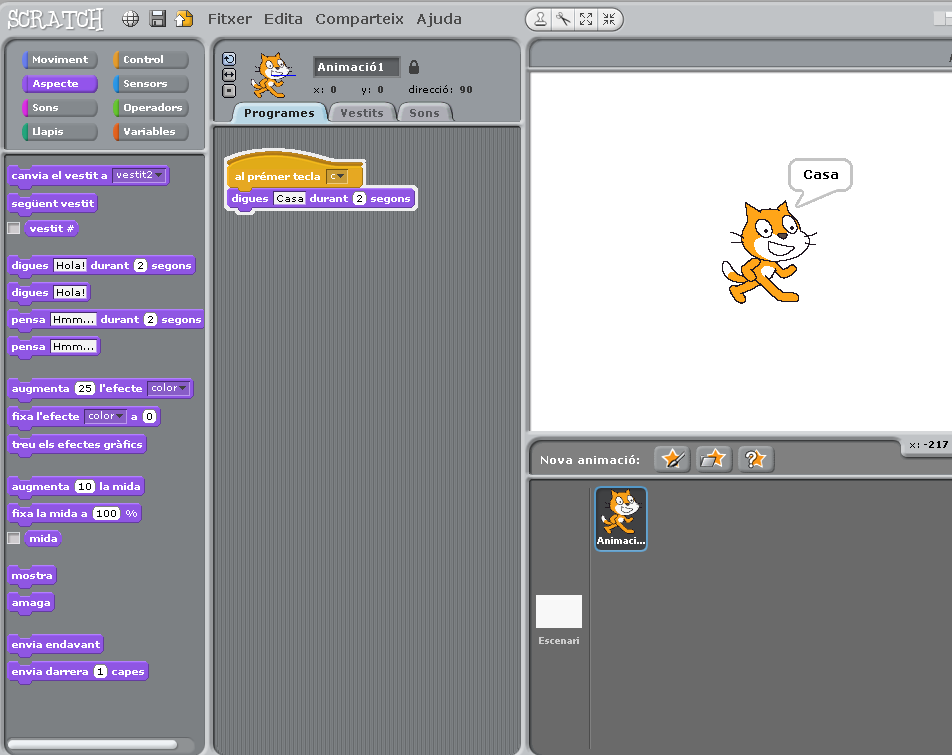Toggle the 'vestit #' reporter checkbox
Screen dimensions: 952x755
tap(13, 228)
